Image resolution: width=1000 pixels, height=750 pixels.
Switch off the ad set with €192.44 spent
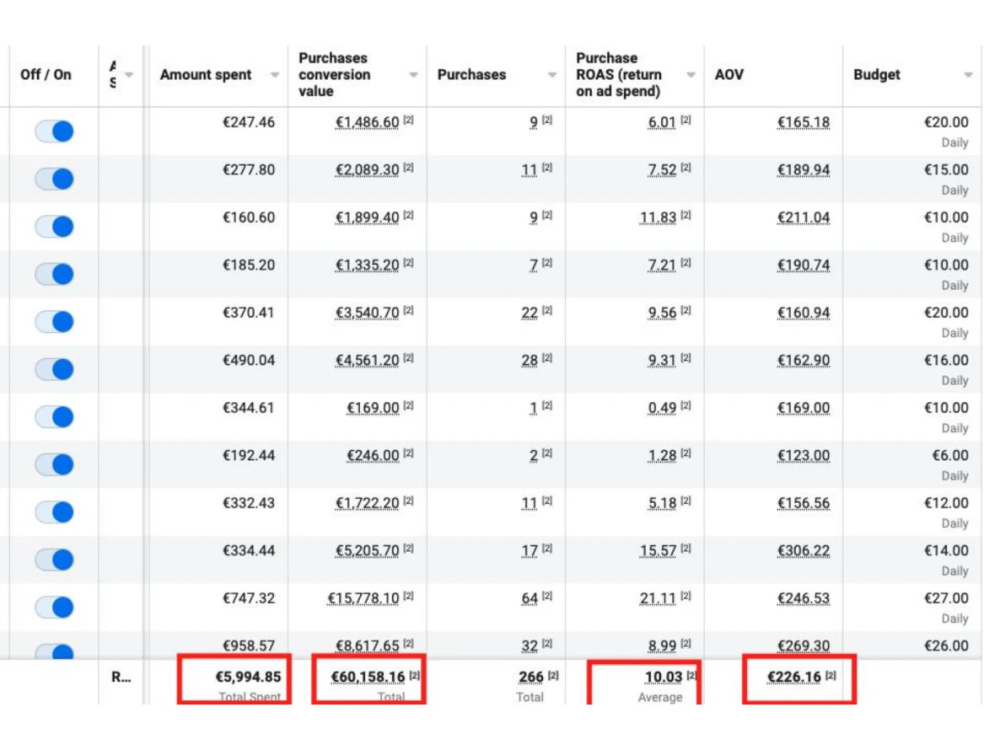54,465
